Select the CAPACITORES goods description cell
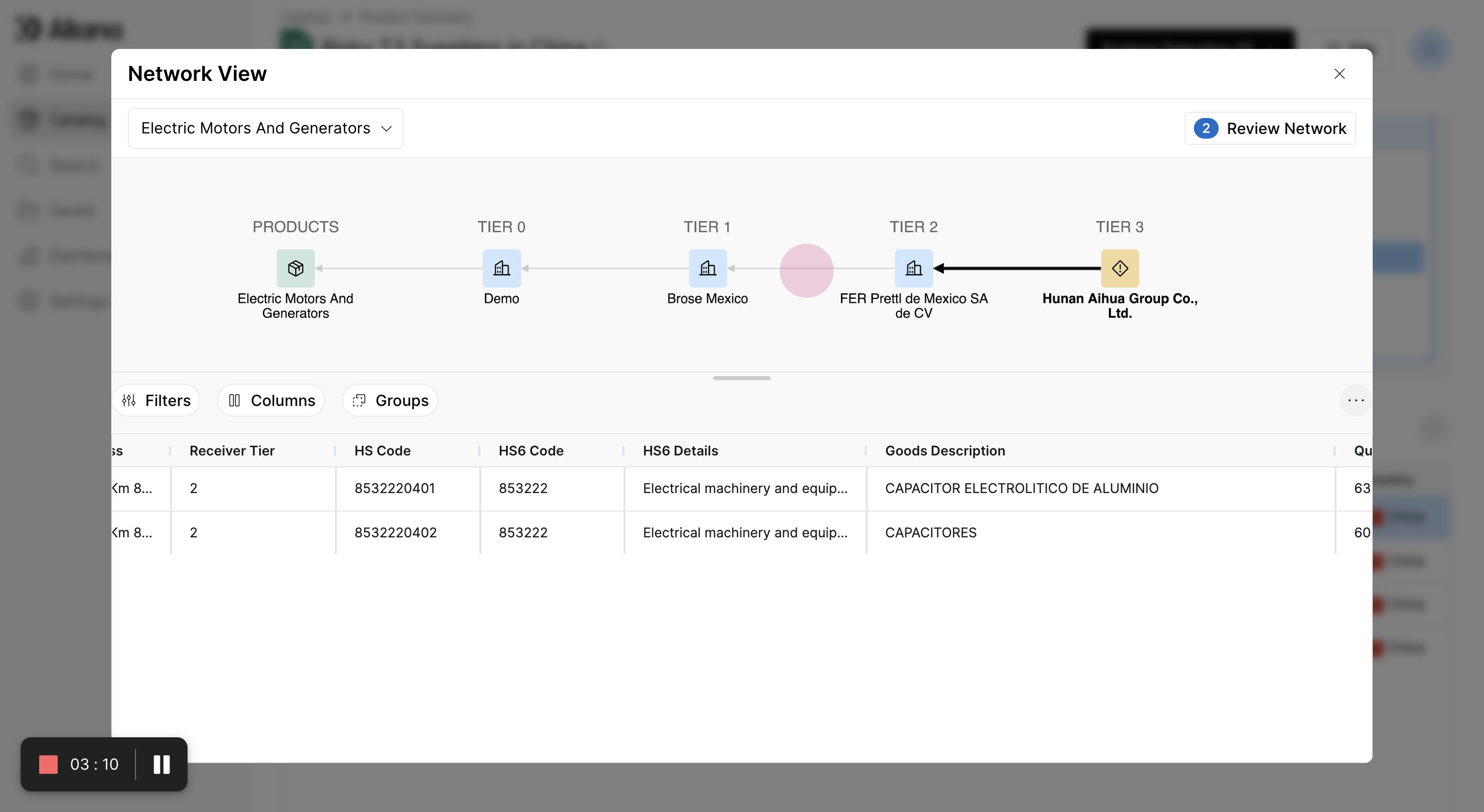 point(931,533)
